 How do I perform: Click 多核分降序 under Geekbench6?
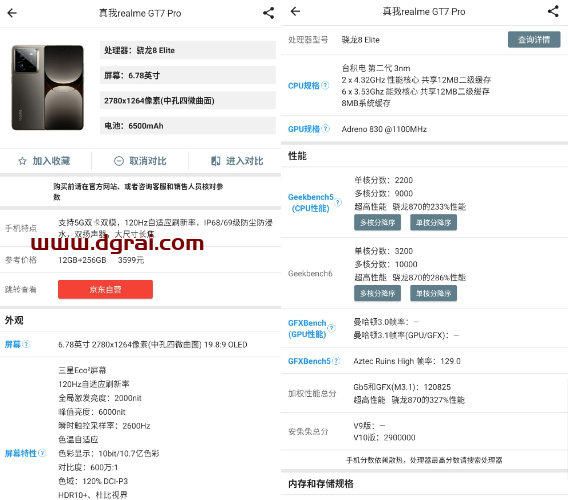point(377,293)
